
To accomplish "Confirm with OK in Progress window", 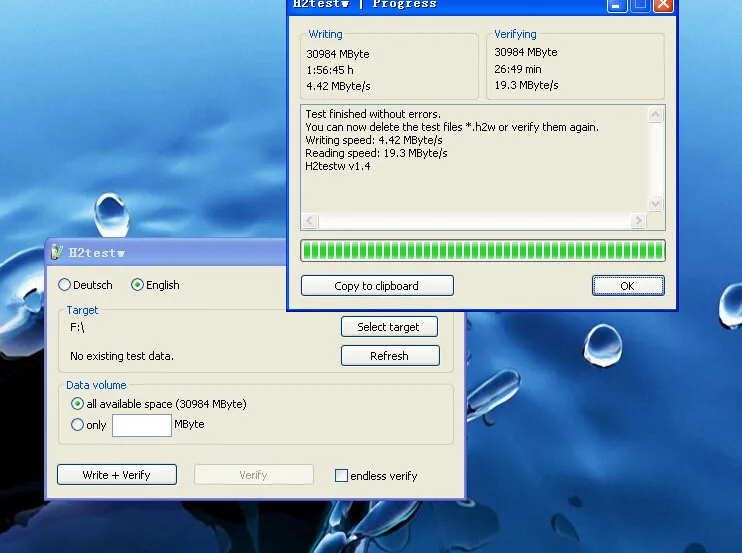I will (x=628, y=286).
